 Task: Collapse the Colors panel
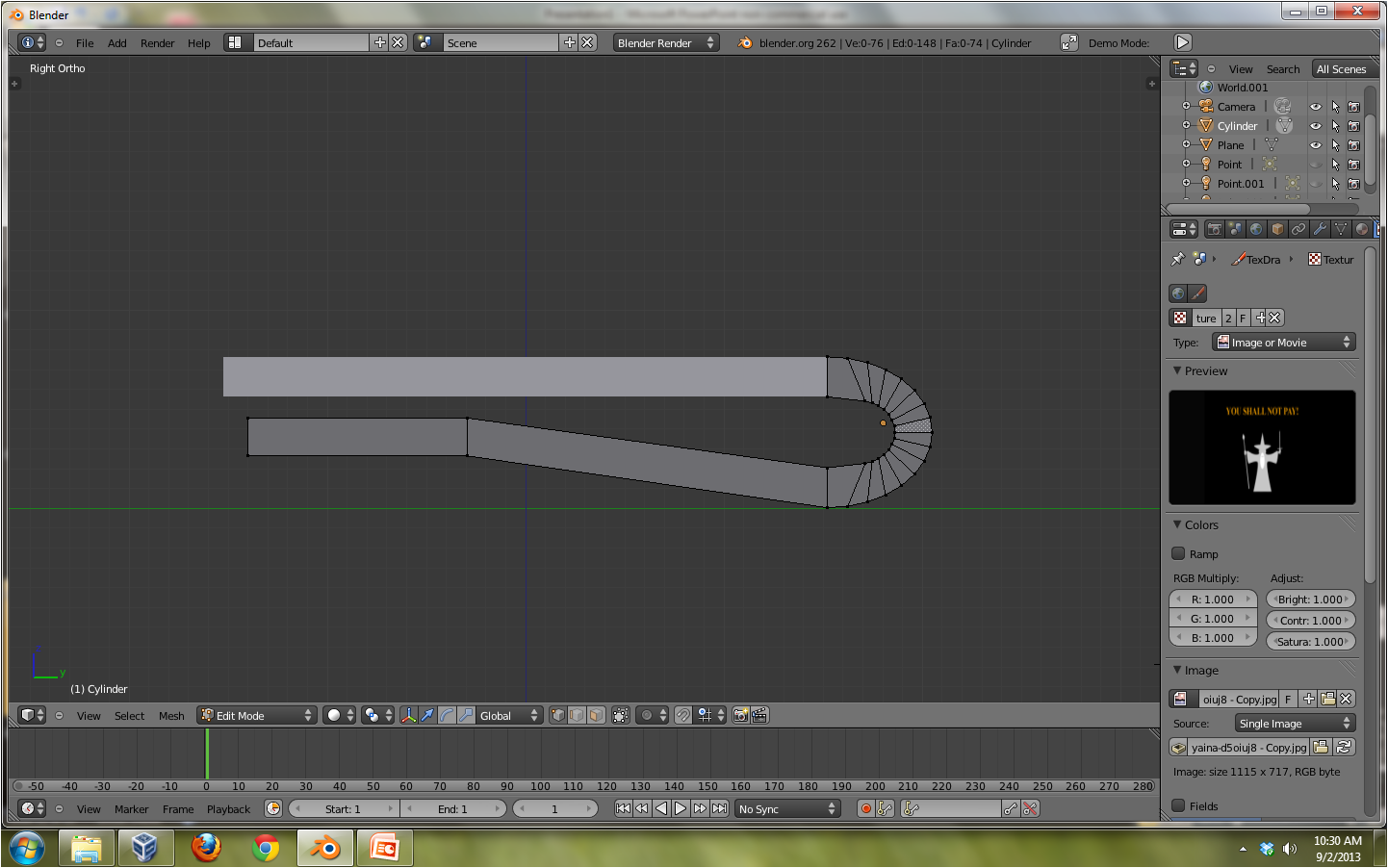tap(1177, 524)
